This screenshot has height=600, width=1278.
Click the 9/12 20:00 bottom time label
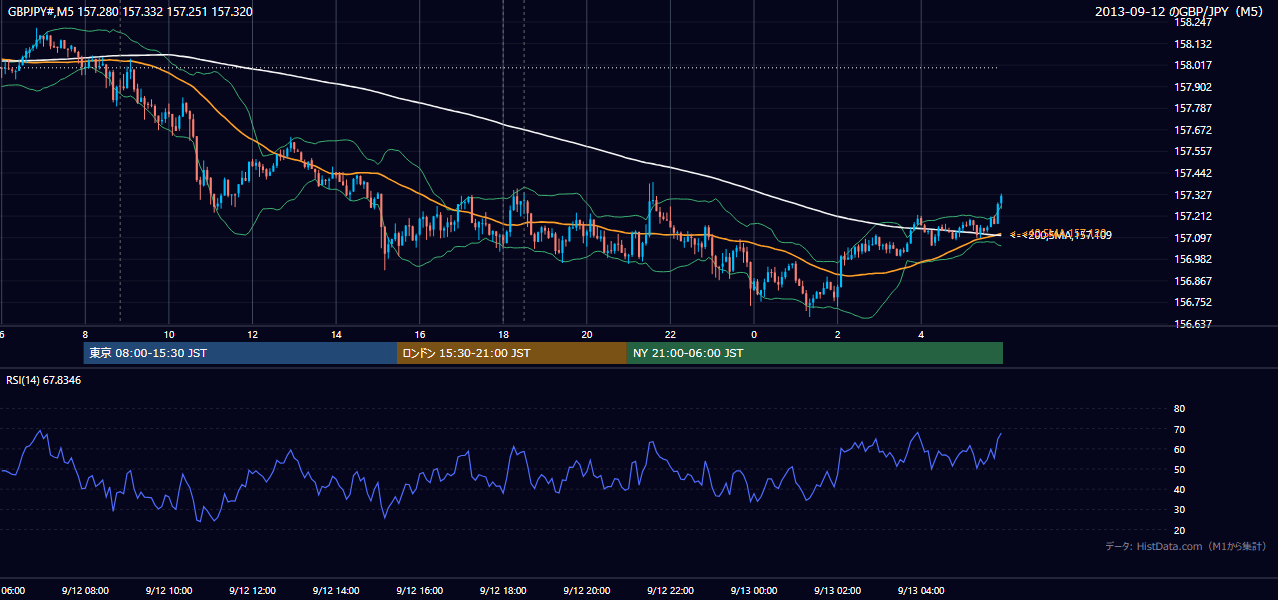(586, 590)
